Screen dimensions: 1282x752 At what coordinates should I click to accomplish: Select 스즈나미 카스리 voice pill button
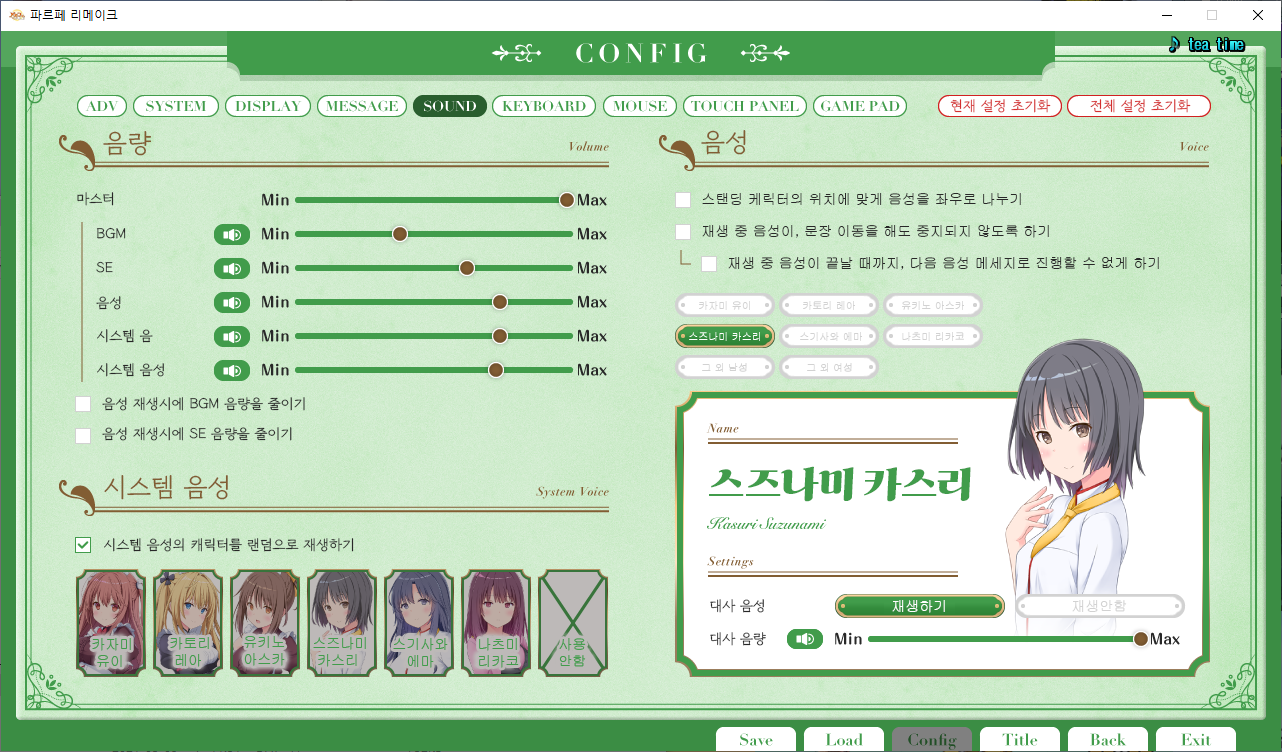click(725, 337)
